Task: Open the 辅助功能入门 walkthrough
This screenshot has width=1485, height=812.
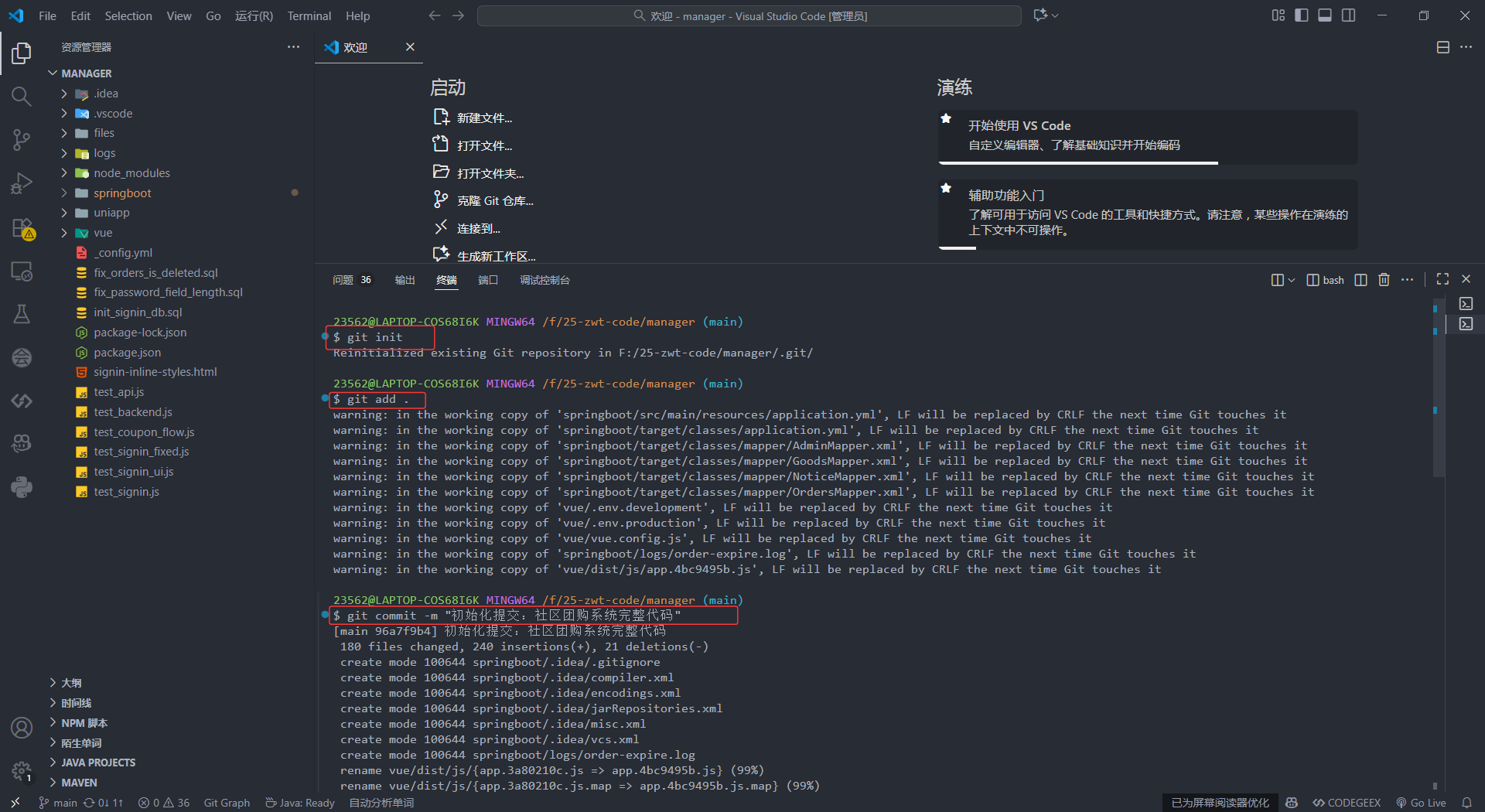Action: pyautogui.click(x=1148, y=213)
